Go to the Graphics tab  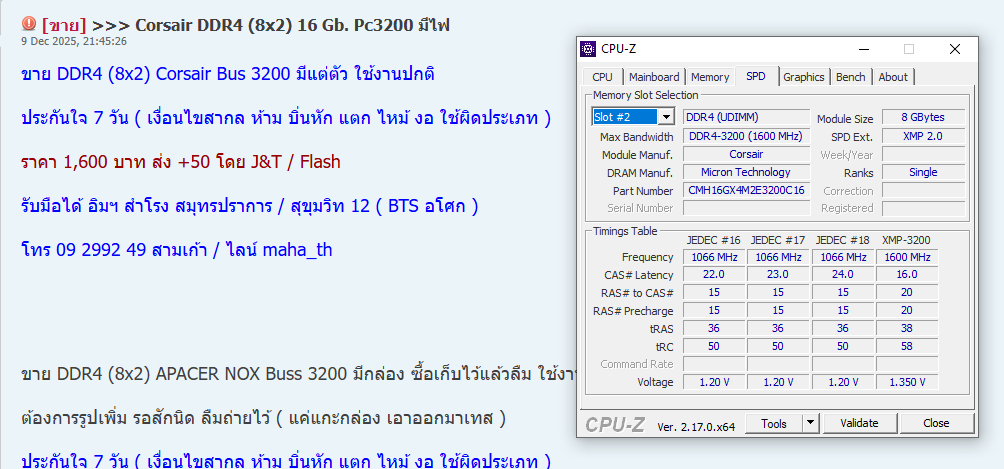pos(803,77)
